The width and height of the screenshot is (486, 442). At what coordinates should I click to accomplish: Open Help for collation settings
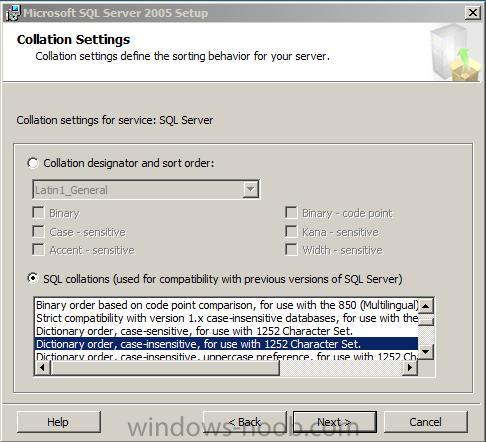tap(59, 422)
